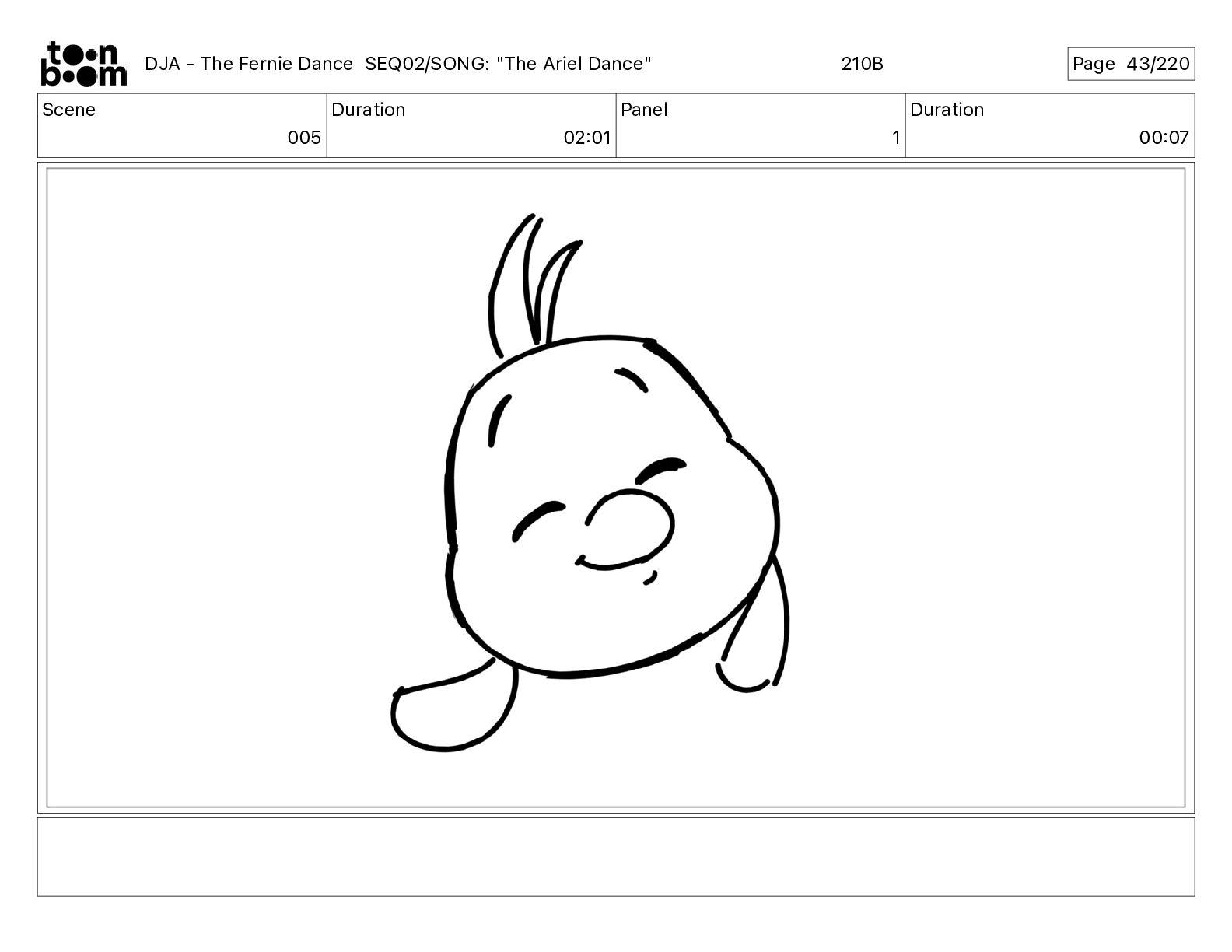Click panel duration value '00:07'
The width and height of the screenshot is (1232, 952).
[x=1164, y=138]
